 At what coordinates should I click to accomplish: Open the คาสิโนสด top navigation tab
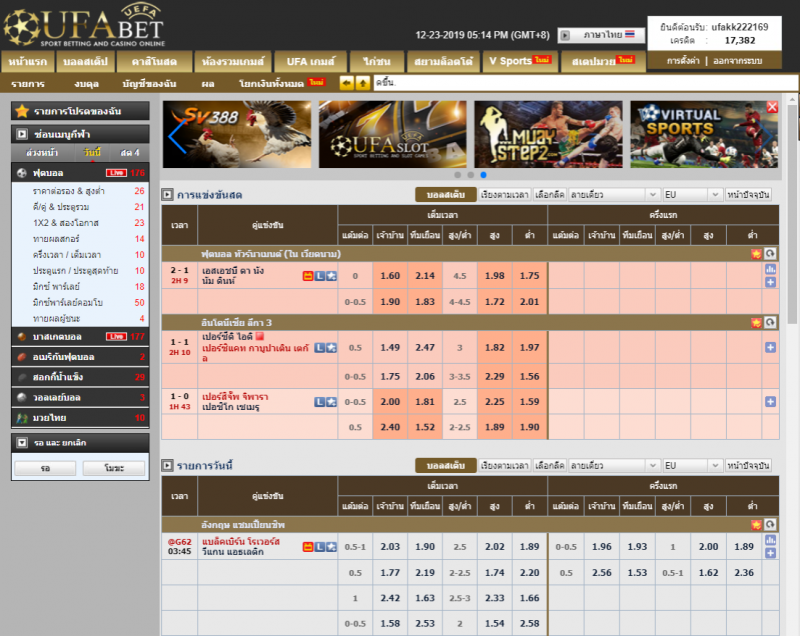point(155,62)
